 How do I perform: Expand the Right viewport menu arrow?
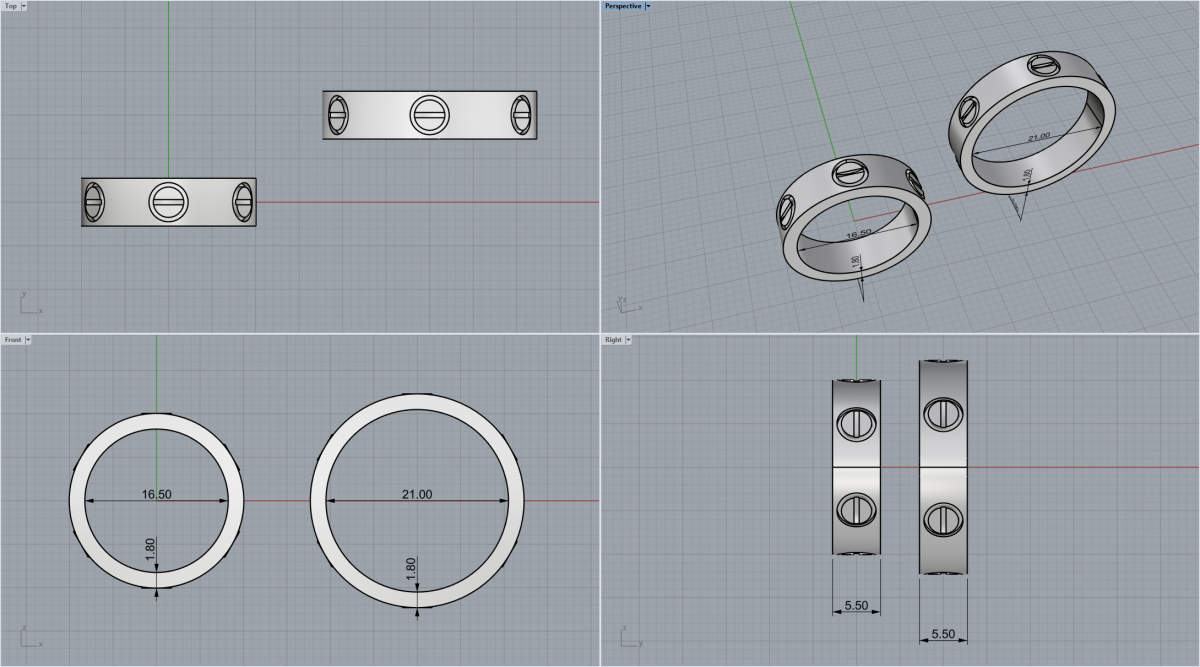628,340
